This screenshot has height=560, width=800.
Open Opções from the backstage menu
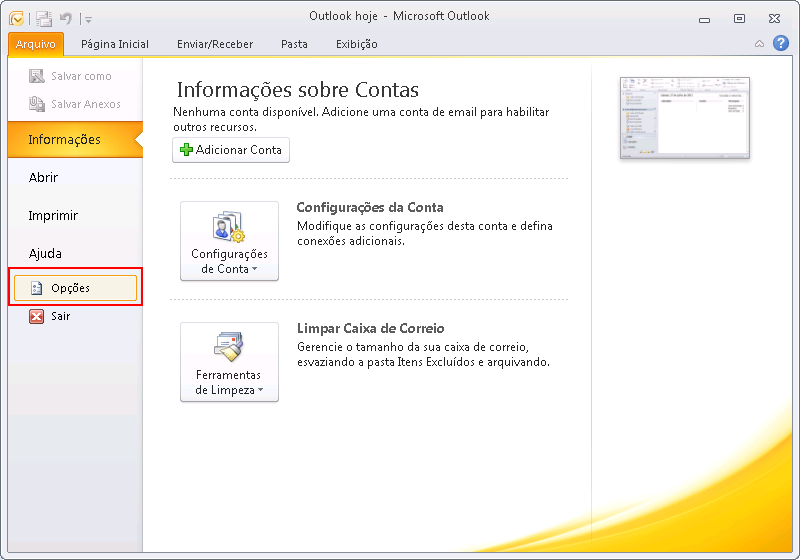point(76,288)
